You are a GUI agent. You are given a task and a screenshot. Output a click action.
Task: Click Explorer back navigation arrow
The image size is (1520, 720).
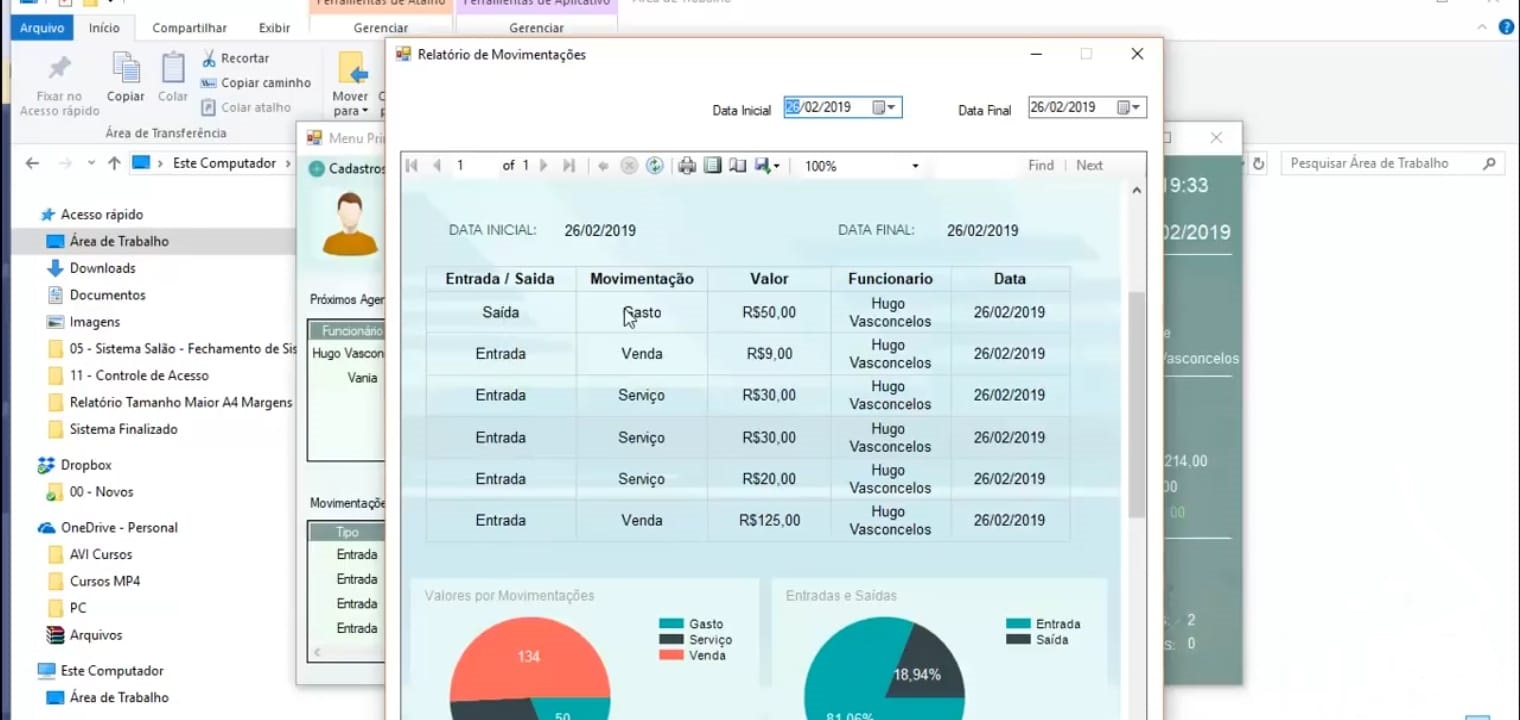click(x=32, y=163)
